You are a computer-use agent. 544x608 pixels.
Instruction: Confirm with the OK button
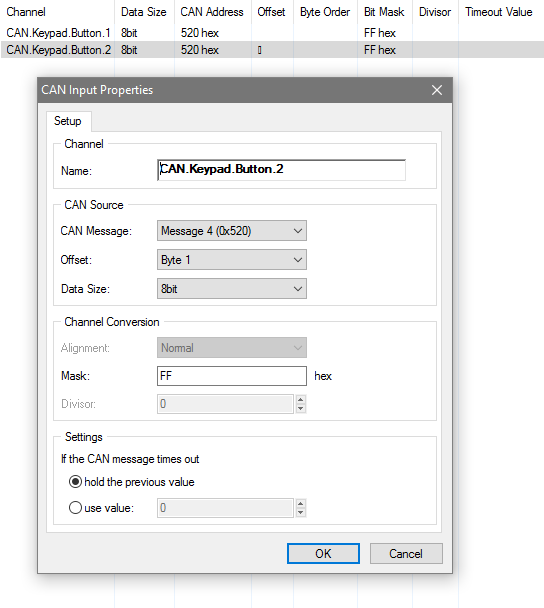323,553
